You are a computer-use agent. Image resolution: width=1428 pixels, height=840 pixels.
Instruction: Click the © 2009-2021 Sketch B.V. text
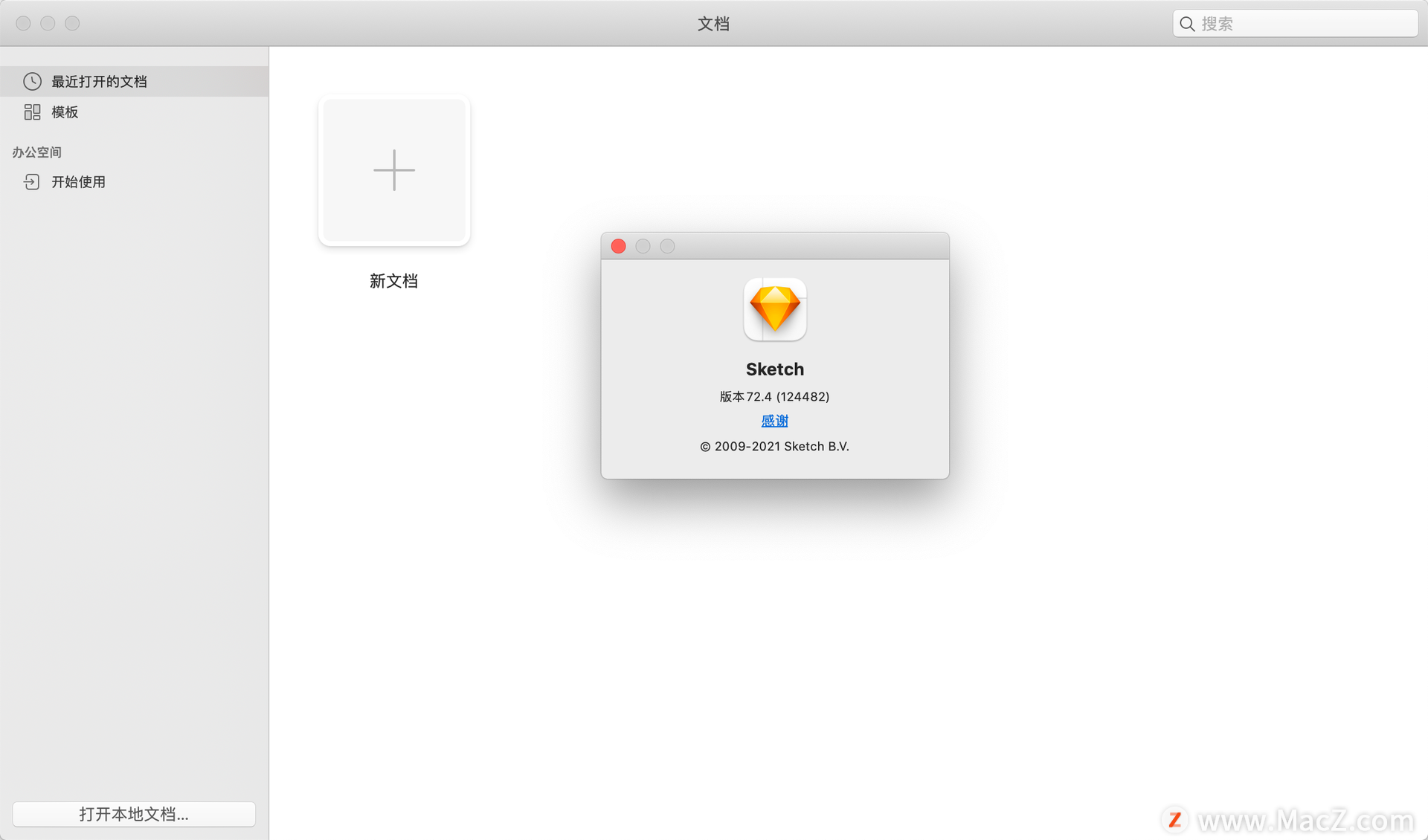click(774, 446)
